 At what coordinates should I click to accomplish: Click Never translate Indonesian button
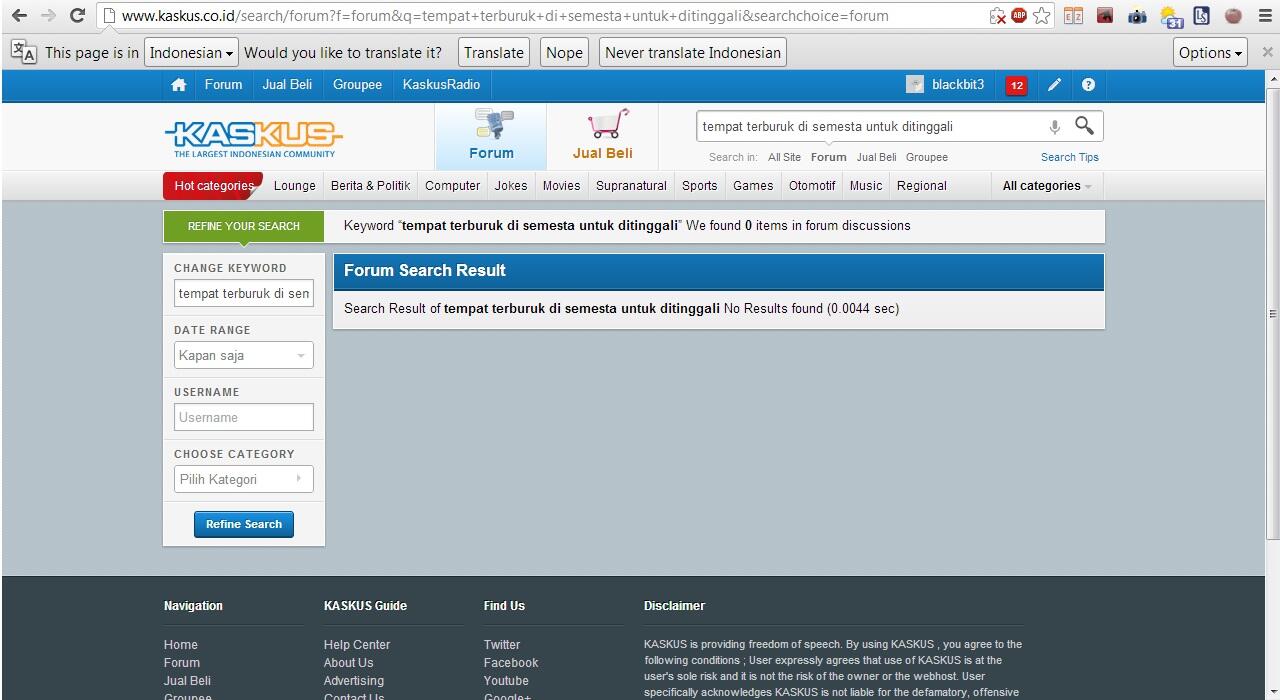[x=693, y=53]
